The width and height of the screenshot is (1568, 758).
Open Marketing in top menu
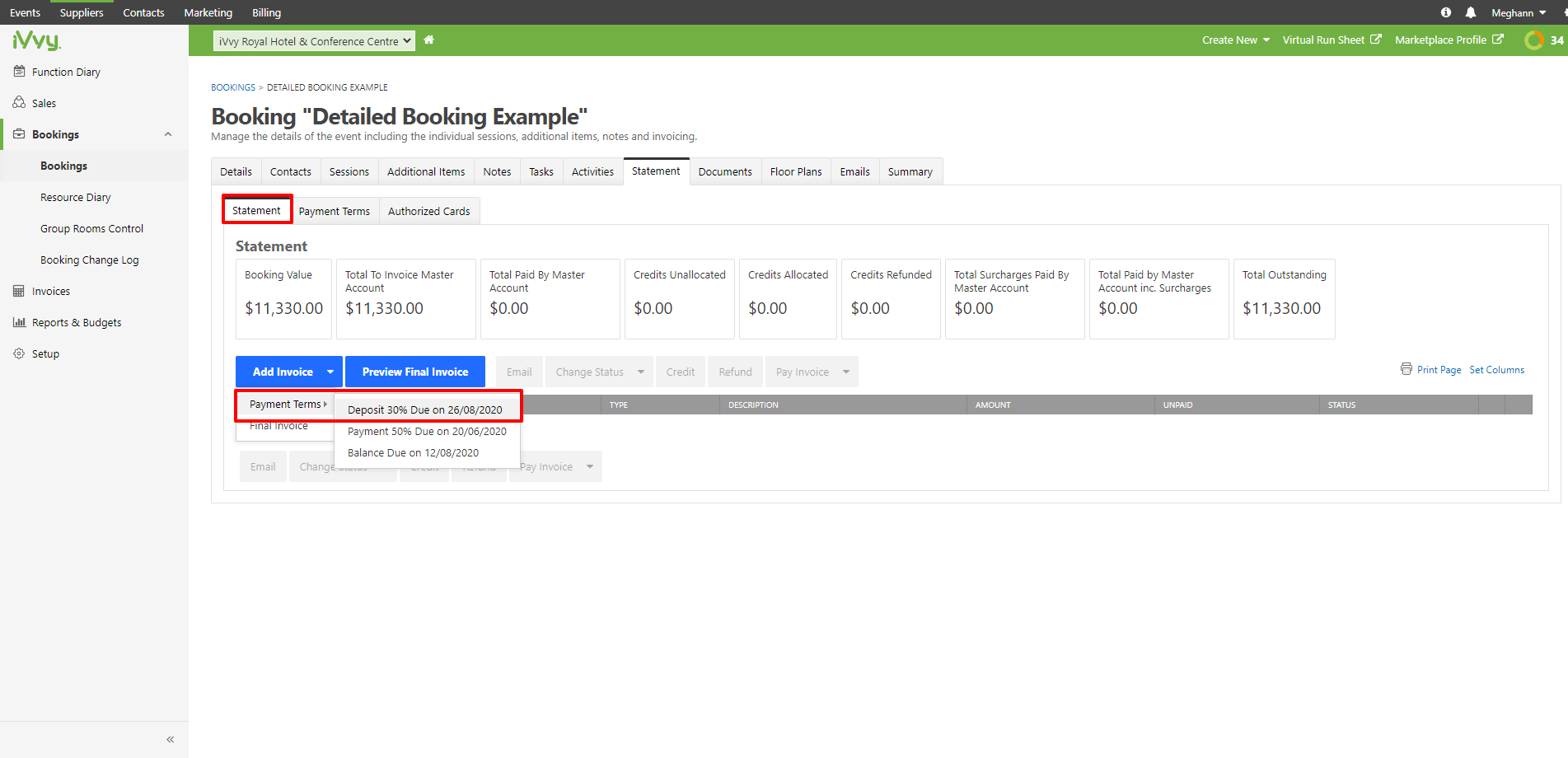click(x=208, y=12)
